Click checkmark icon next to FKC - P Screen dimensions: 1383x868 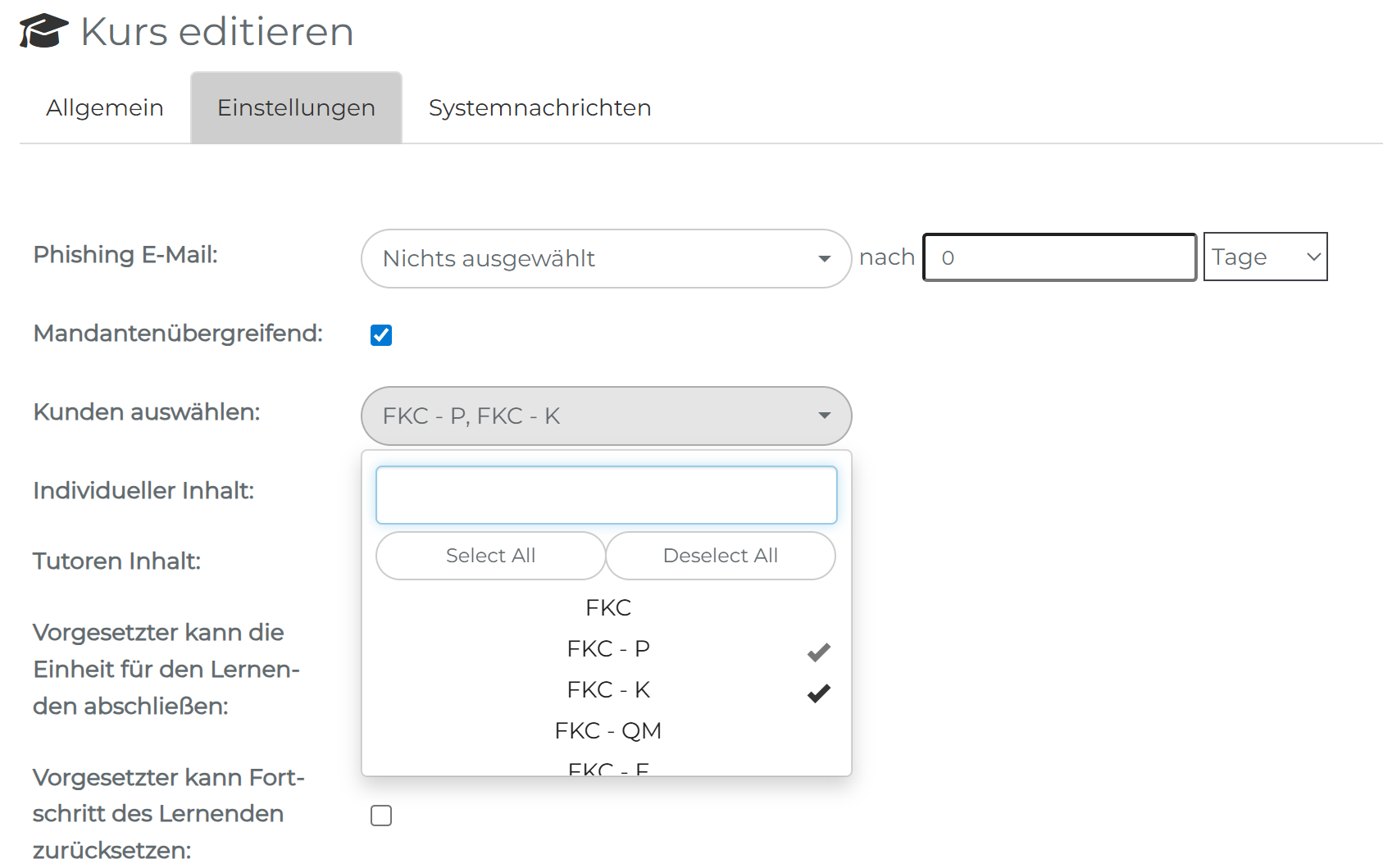coord(818,652)
